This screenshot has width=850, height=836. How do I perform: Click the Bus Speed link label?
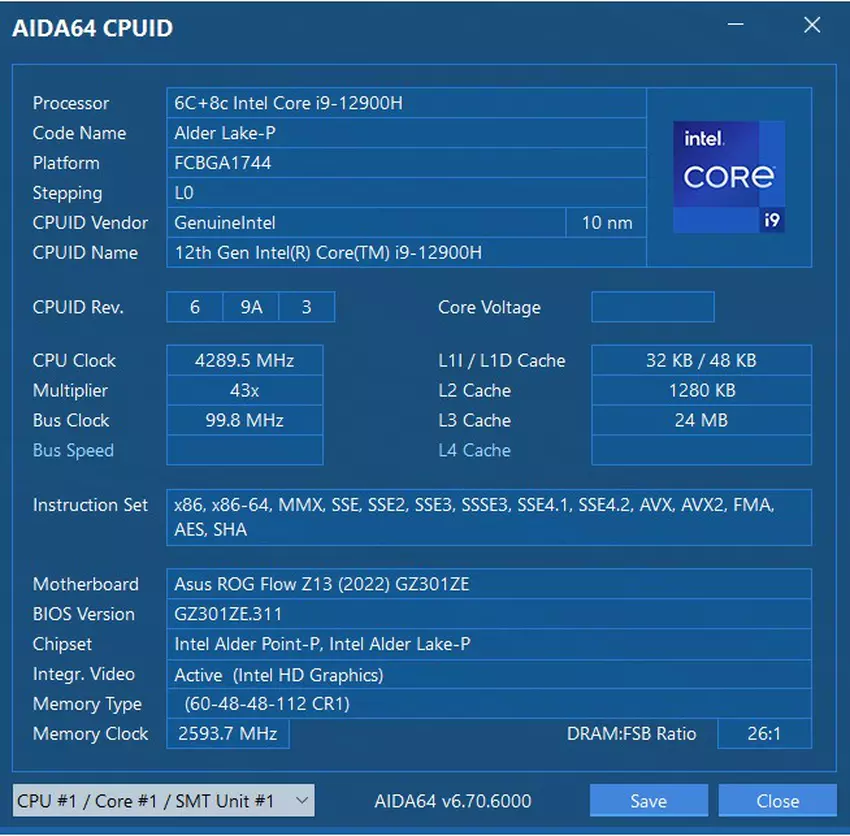pyautogui.click(x=73, y=450)
